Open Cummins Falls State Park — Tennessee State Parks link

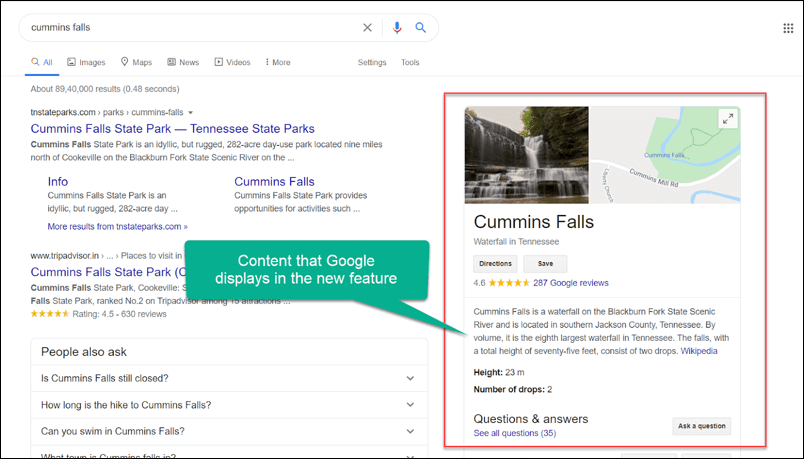pos(172,129)
